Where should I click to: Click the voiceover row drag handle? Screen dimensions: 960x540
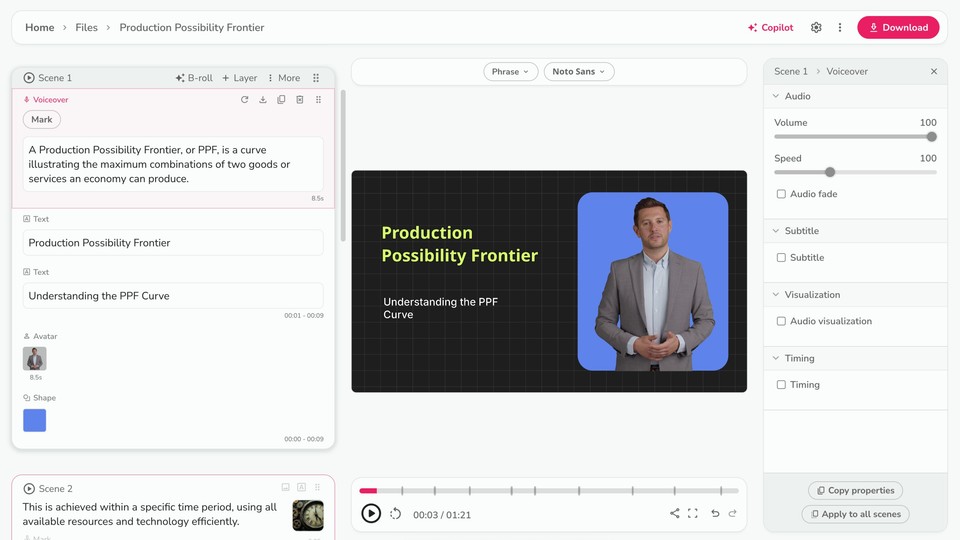point(318,100)
